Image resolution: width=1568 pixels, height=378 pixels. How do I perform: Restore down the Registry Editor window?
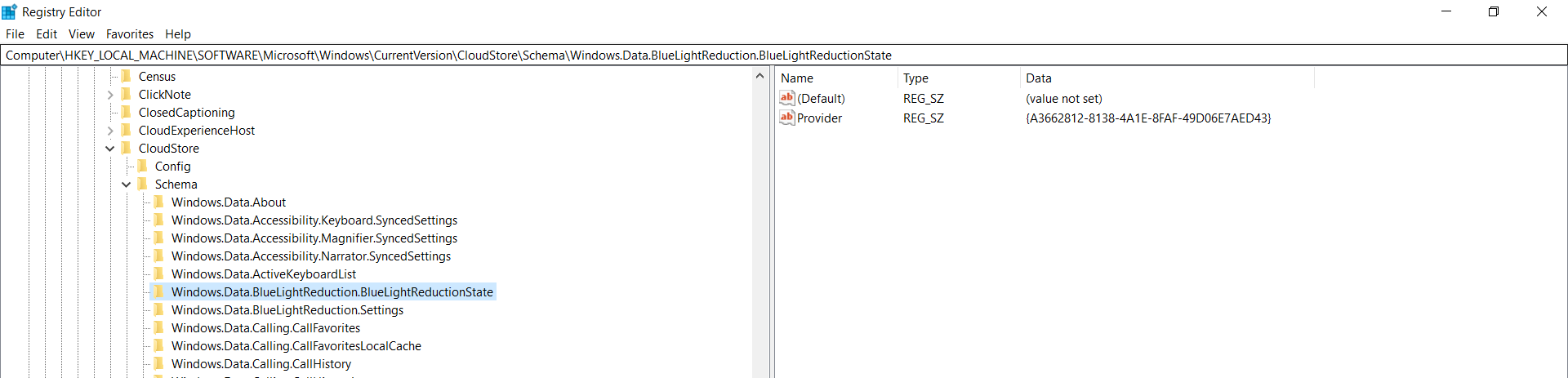(1494, 11)
